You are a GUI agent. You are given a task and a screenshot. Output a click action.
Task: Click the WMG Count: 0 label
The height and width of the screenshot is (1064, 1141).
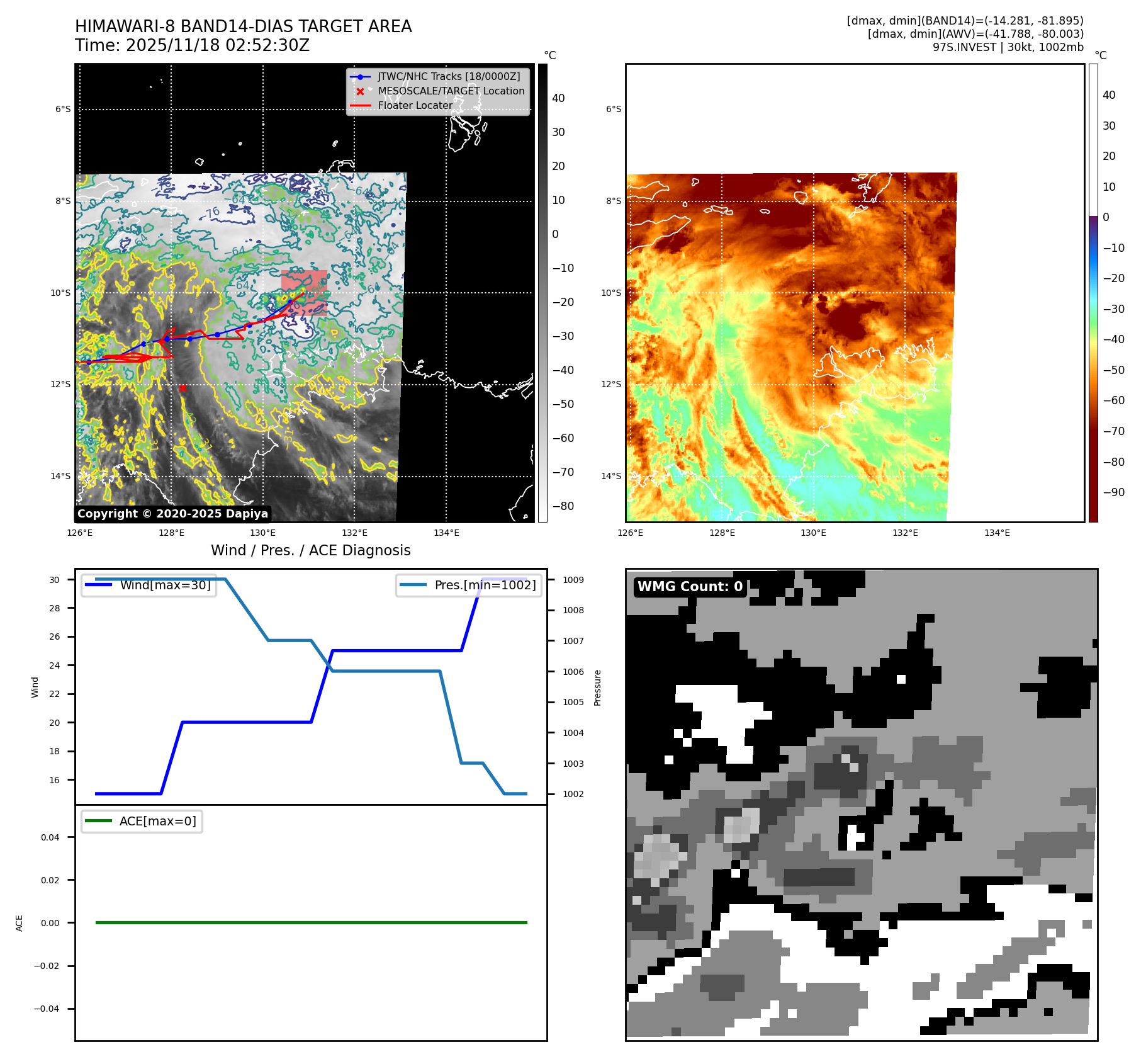pyautogui.click(x=690, y=587)
